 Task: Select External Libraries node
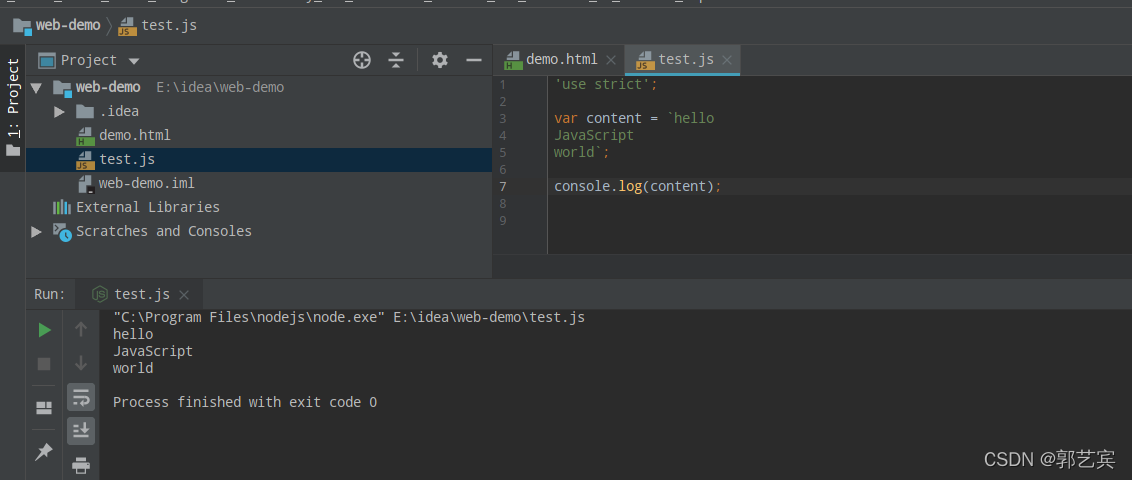[x=147, y=207]
